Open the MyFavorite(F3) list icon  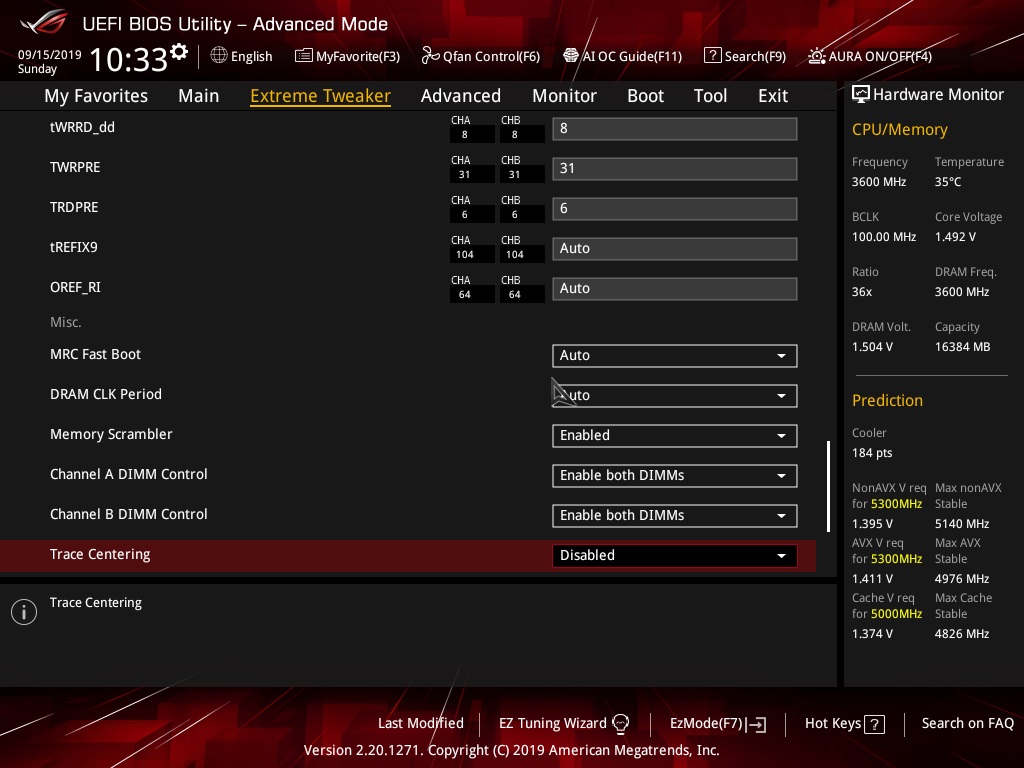click(303, 56)
